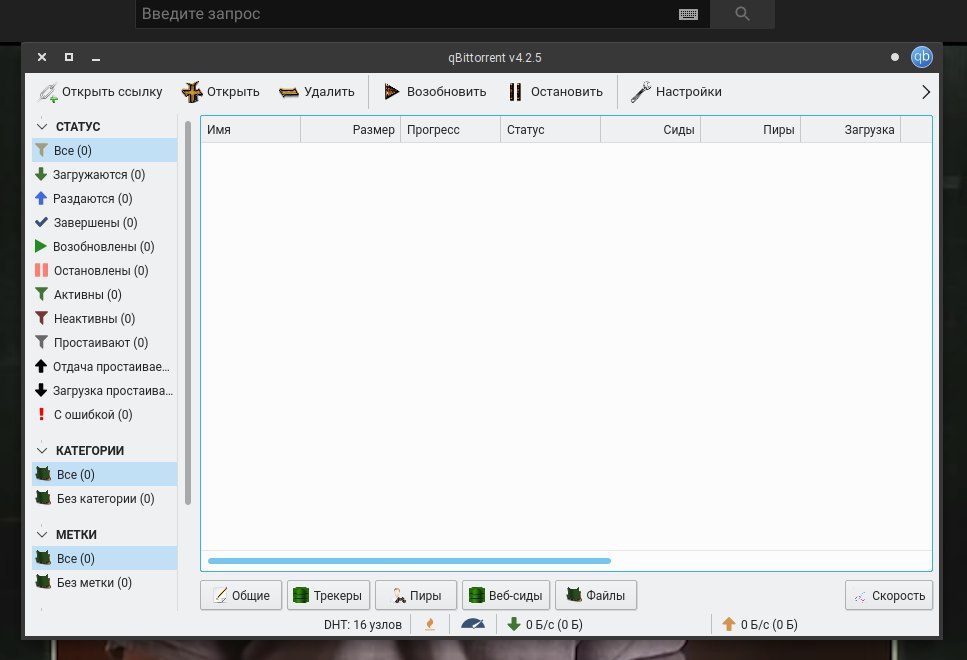Screen dimensions: 967x660
Task: Open the Веб-сиды details tab
Action: coord(506,595)
